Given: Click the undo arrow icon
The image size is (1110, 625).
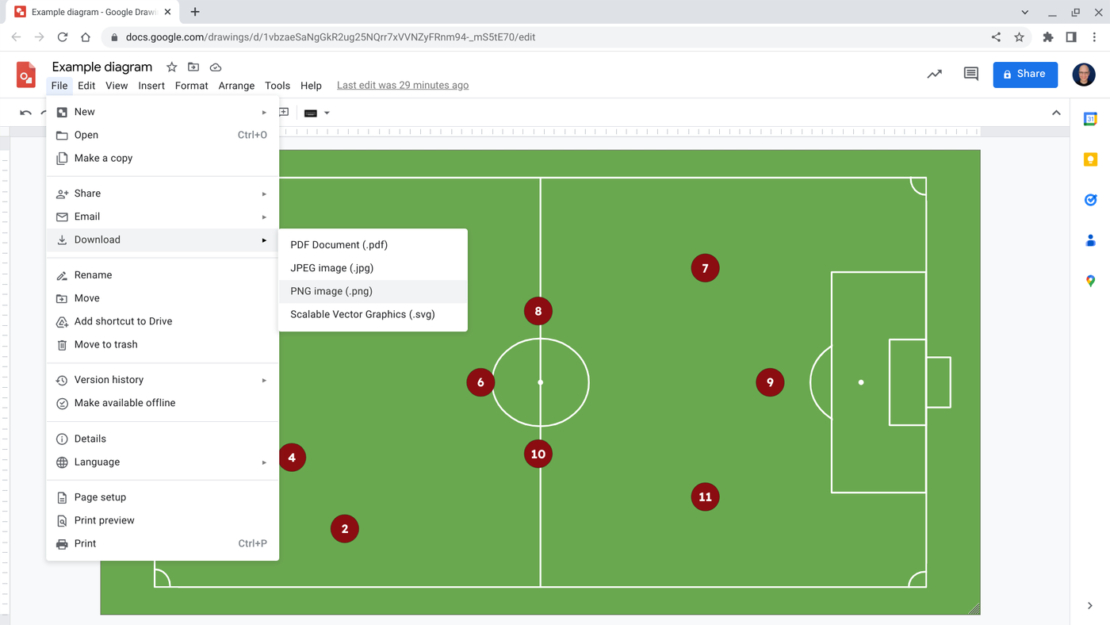Looking at the screenshot, I should click(26, 113).
